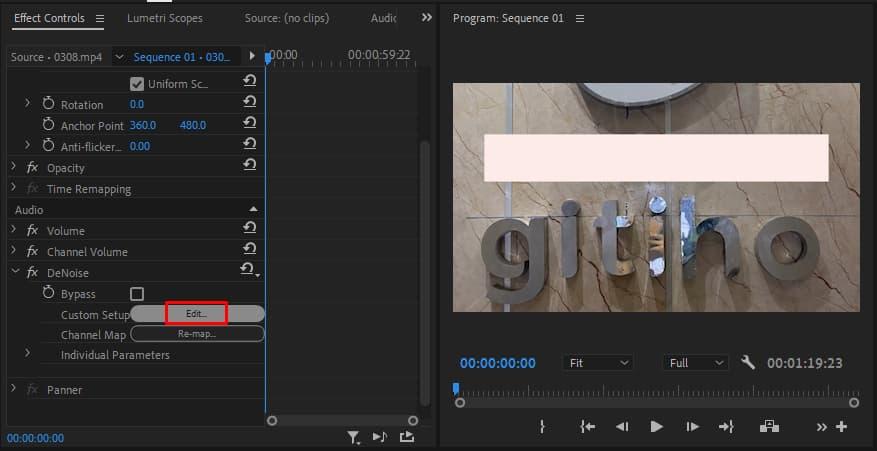Expand the Rotation property
Viewport: 877px width, 451px height.
click(27, 104)
